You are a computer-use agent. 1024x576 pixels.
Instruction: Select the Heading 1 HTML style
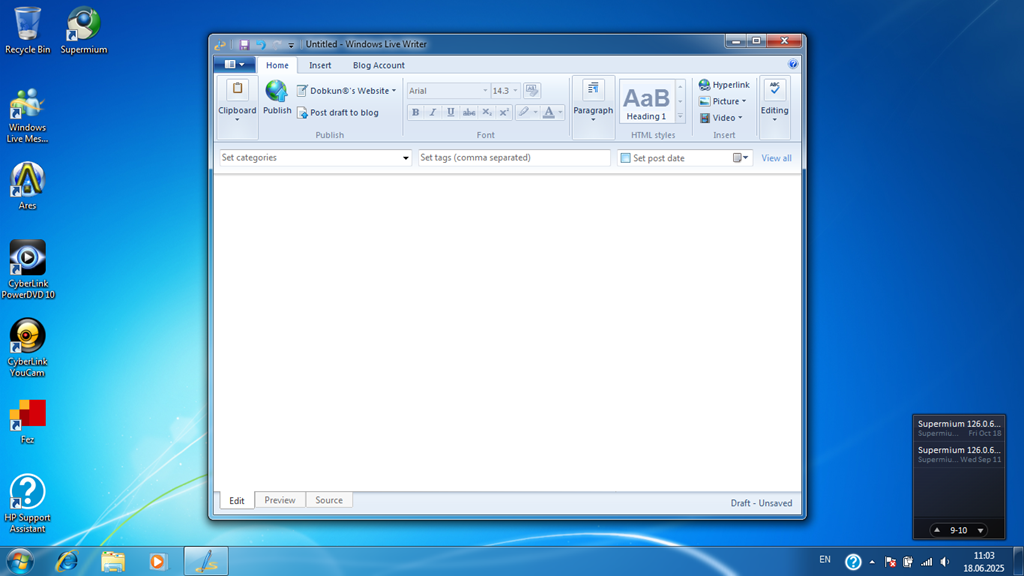coord(646,101)
